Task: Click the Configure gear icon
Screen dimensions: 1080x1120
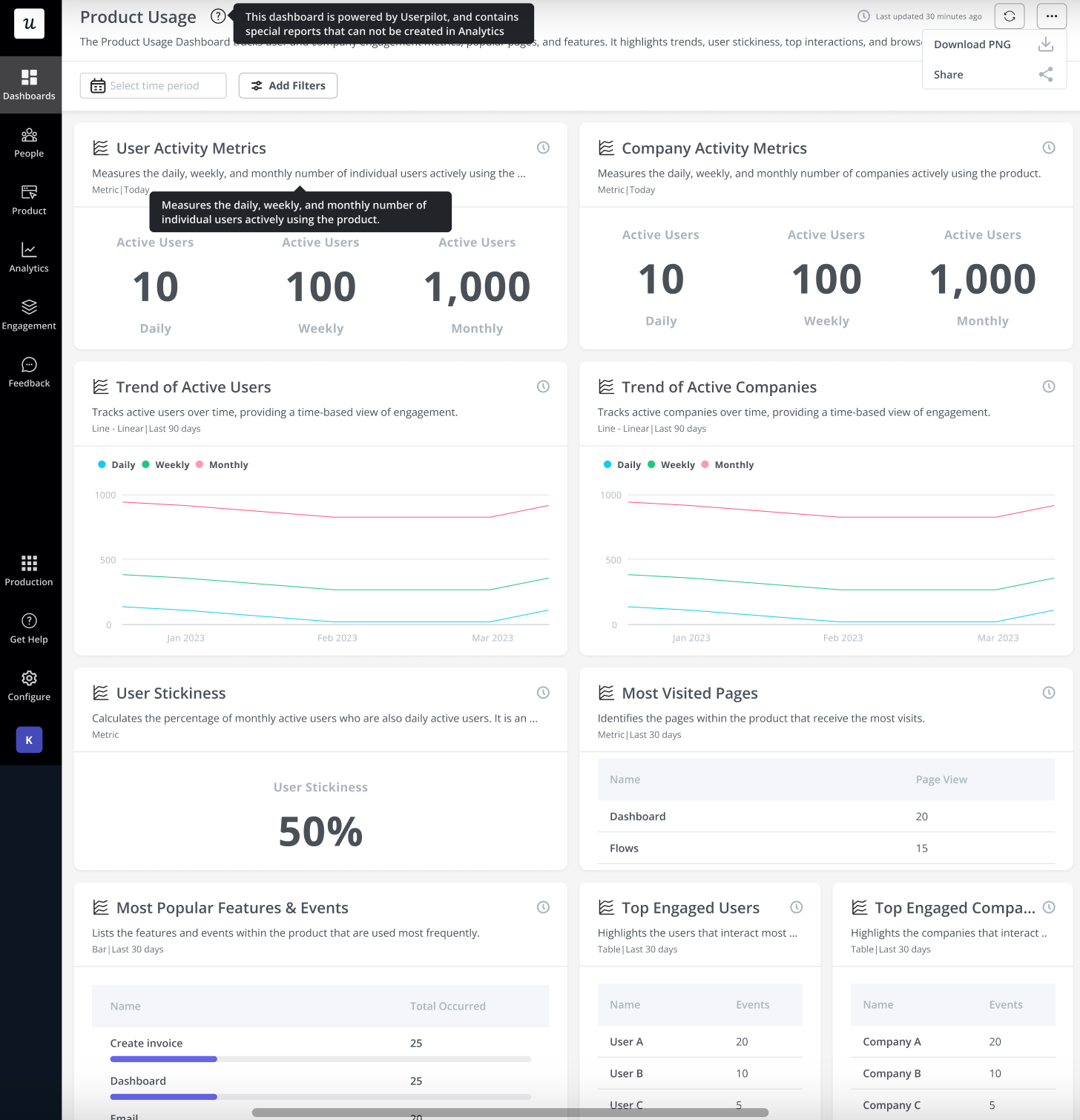Action: point(30,685)
